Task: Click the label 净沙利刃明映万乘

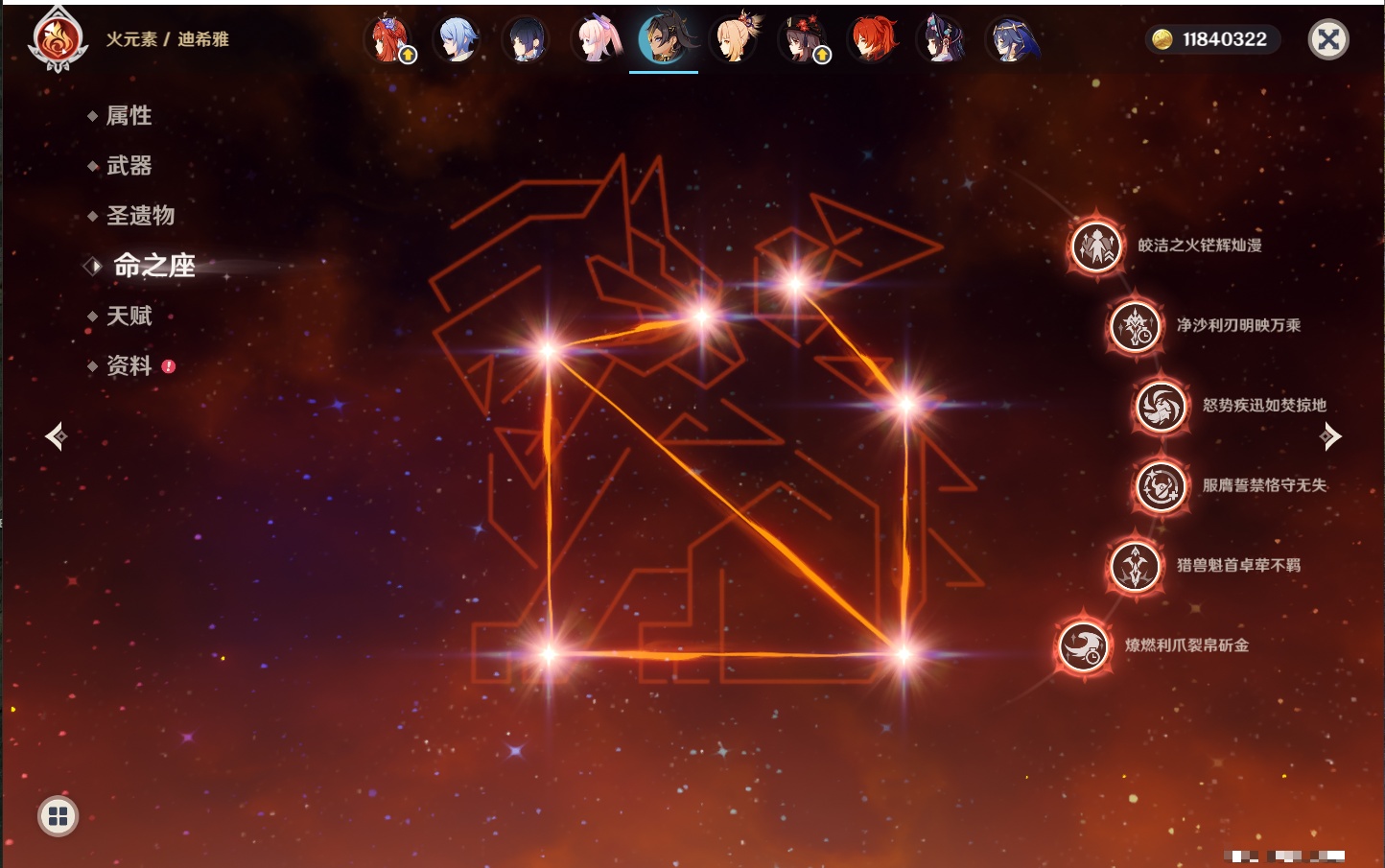Action: point(1239,325)
